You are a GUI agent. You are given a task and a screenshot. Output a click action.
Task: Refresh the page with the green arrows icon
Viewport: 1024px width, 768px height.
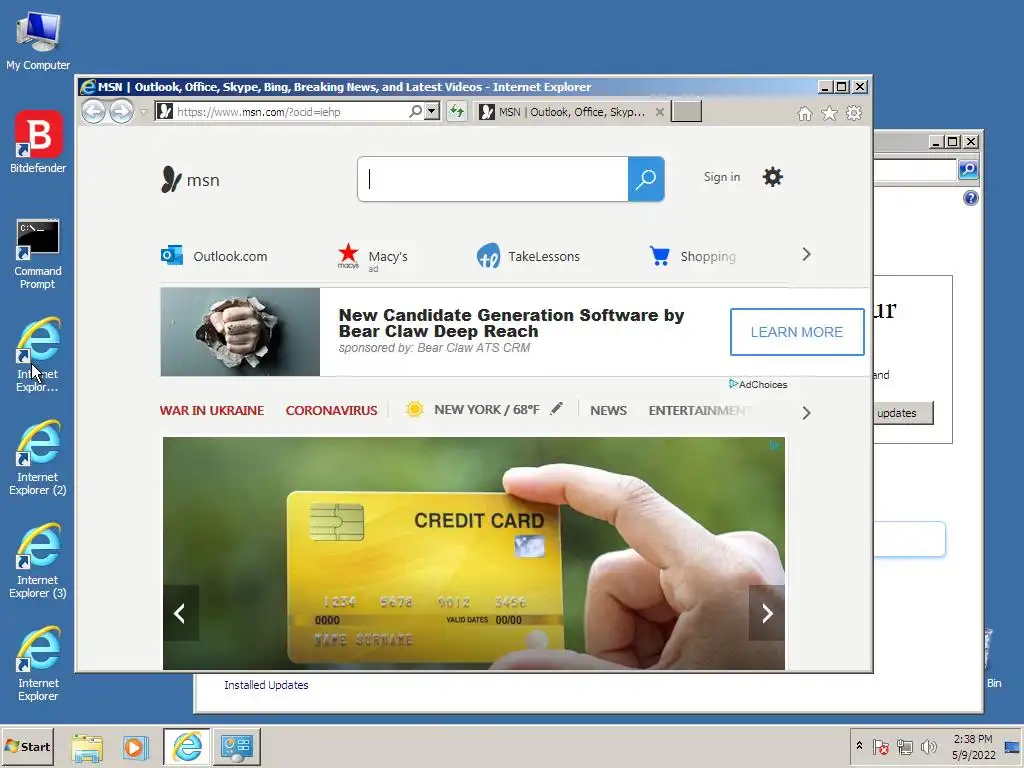point(456,112)
